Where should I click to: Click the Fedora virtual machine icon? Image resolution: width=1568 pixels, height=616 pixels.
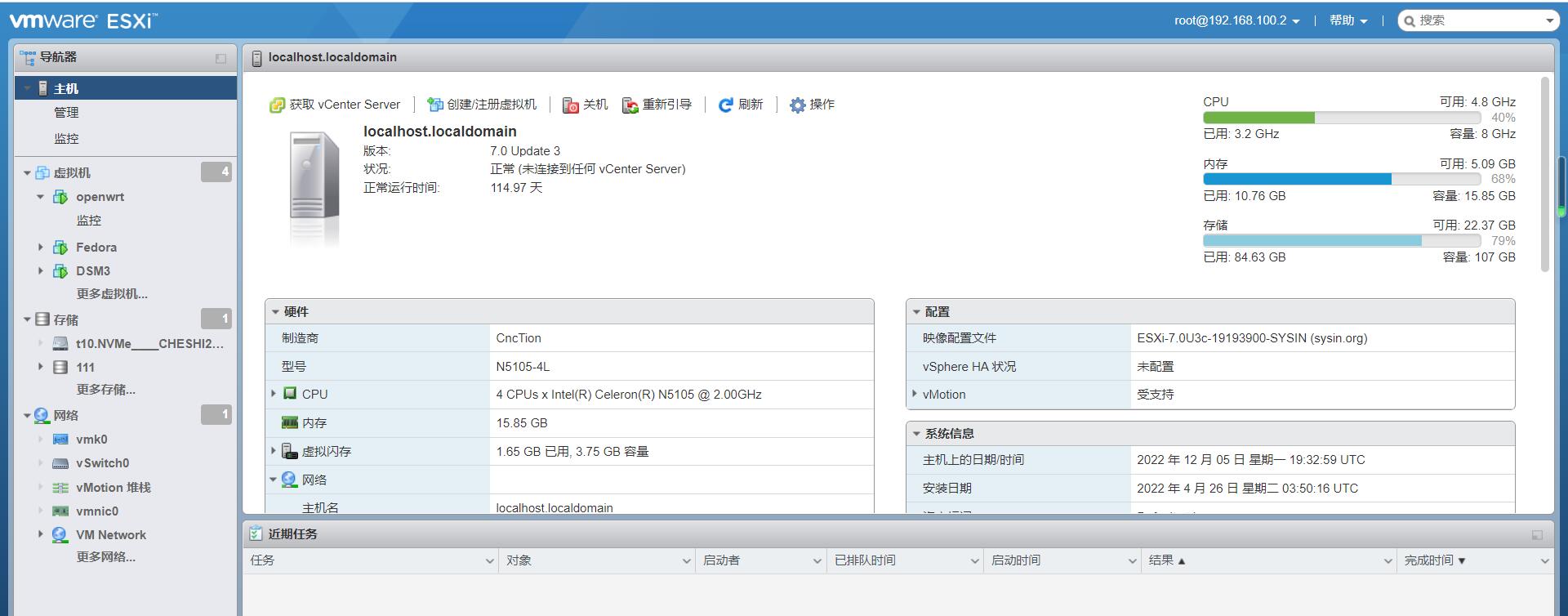tap(60, 248)
